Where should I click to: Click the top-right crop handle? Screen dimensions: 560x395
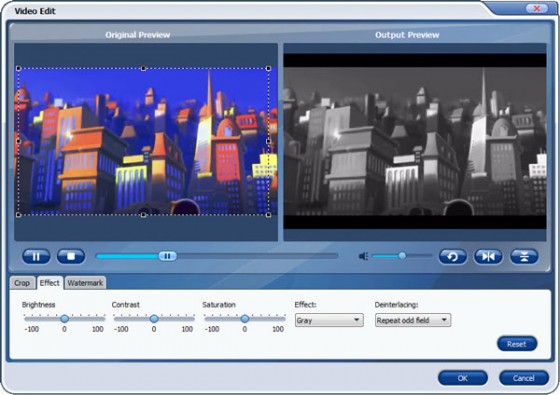tap(269, 68)
